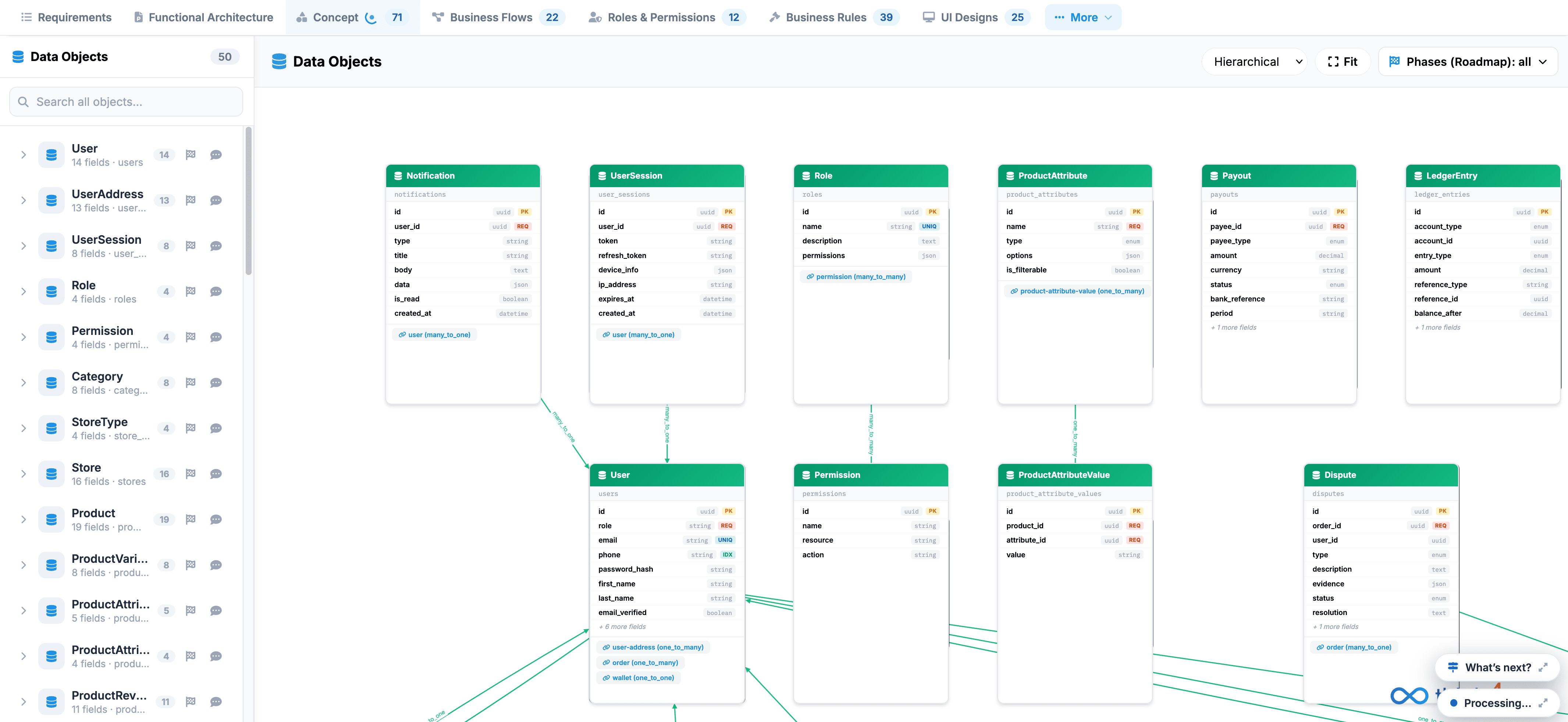Expand the What's next? panel icon
Image resolution: width=1568 pixels, height=722 pixels.
click(1542, 667)
